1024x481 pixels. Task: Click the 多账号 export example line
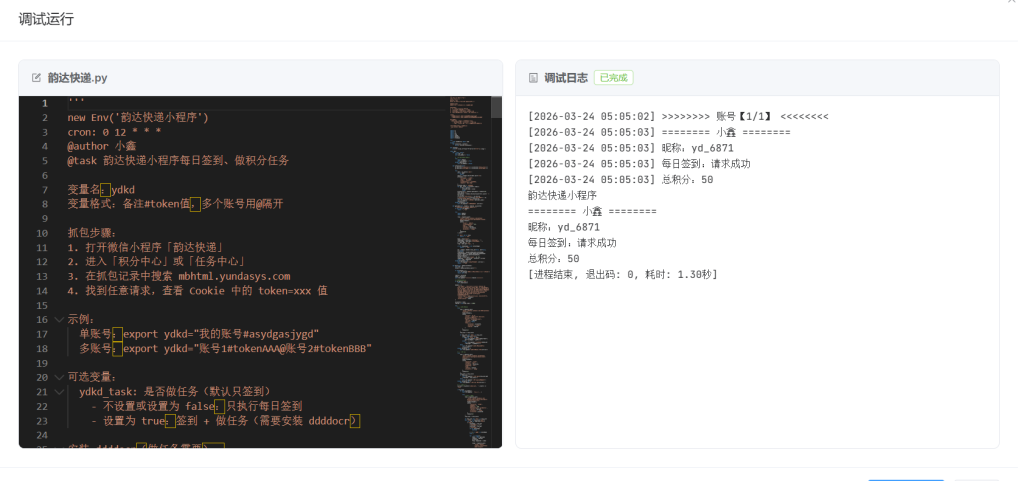pyautogui.click(x=225, y=348)
